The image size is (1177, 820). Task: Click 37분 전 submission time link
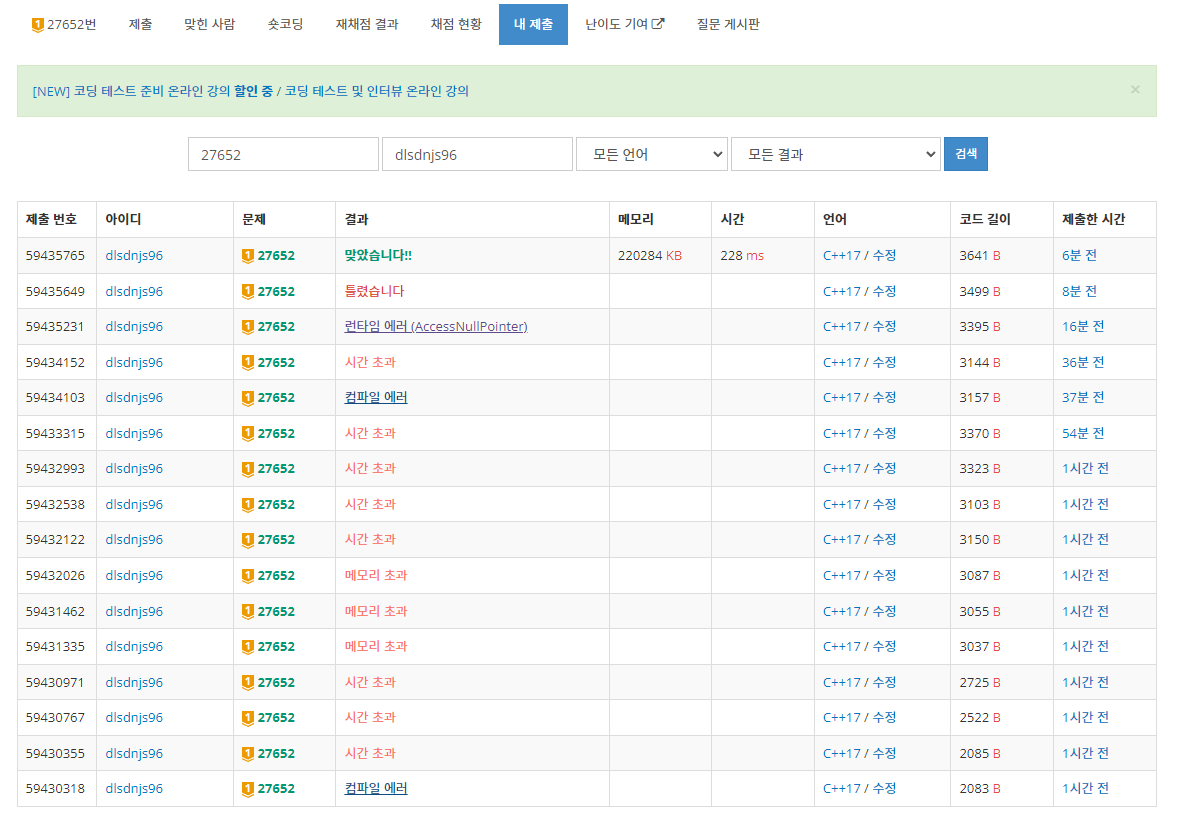[1083, 397]
